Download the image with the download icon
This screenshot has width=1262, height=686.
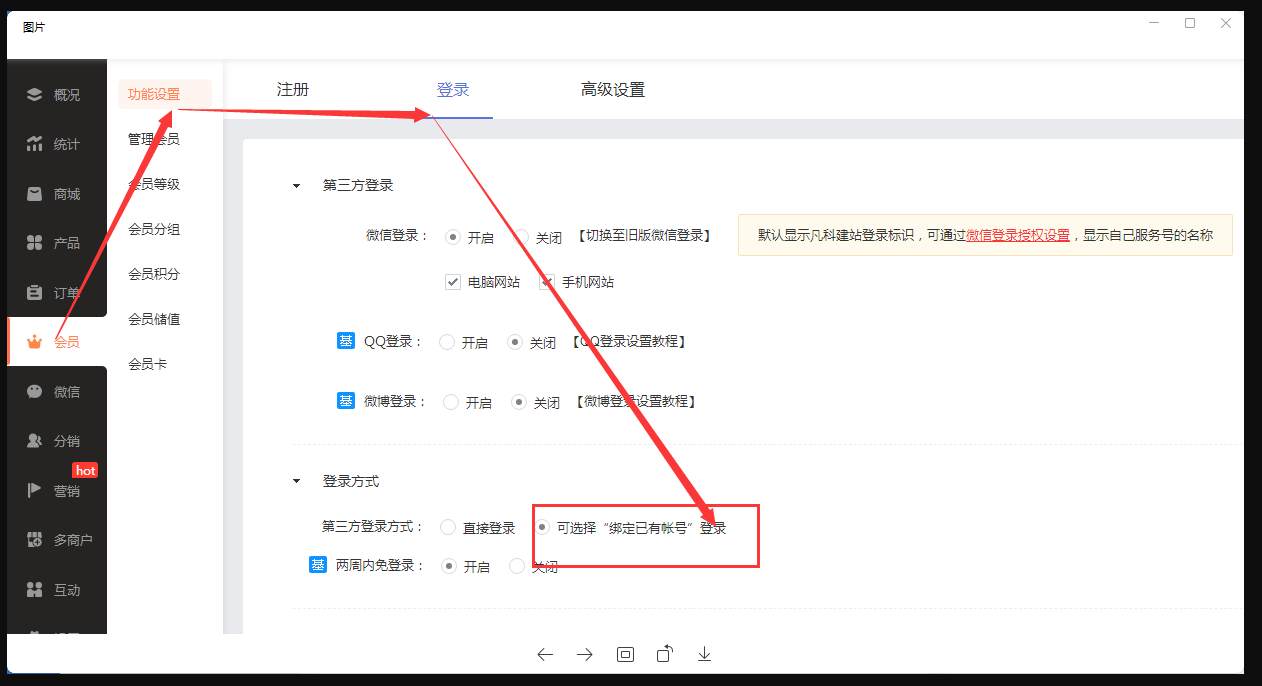(x=705, y=654)
